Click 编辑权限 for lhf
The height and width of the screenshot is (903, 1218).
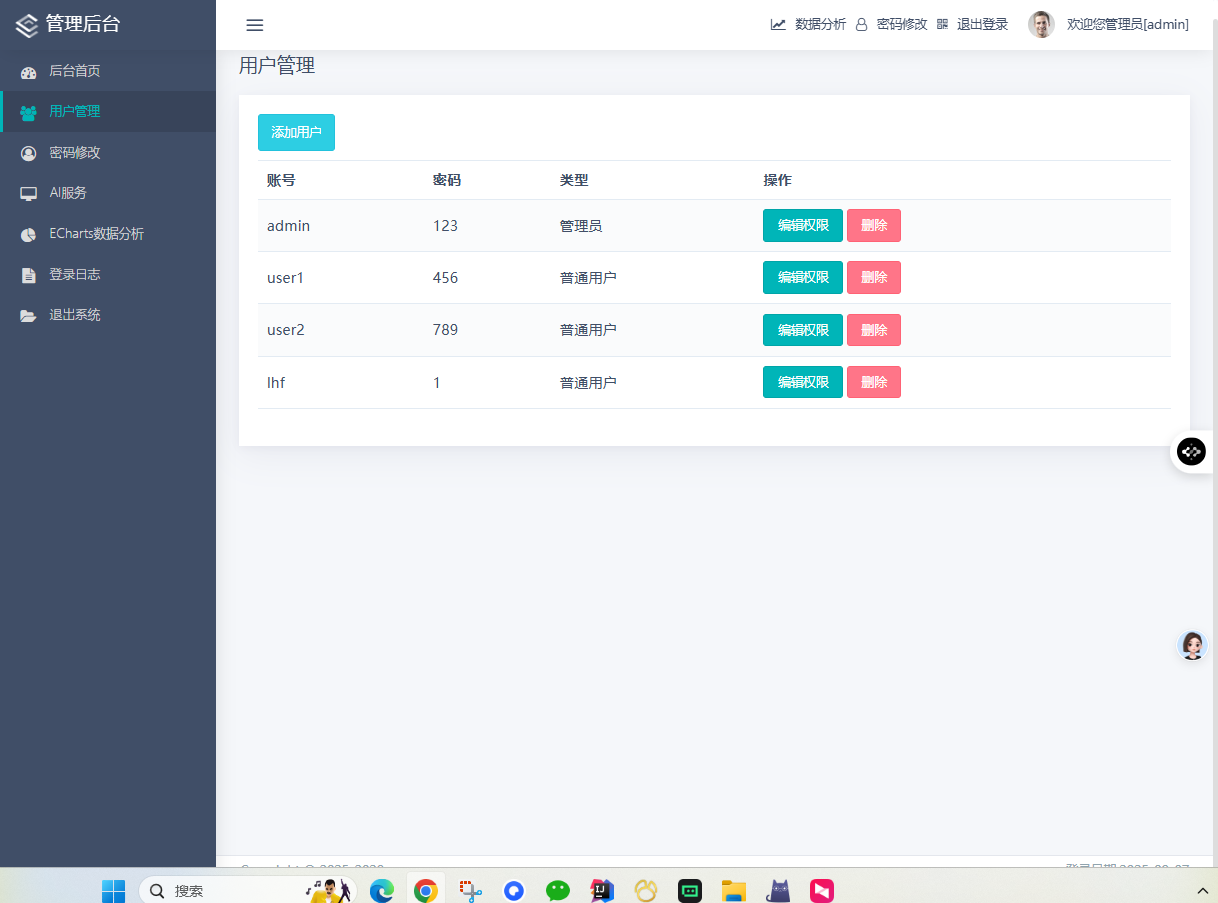pyautogui.click(x=803, y=382)
